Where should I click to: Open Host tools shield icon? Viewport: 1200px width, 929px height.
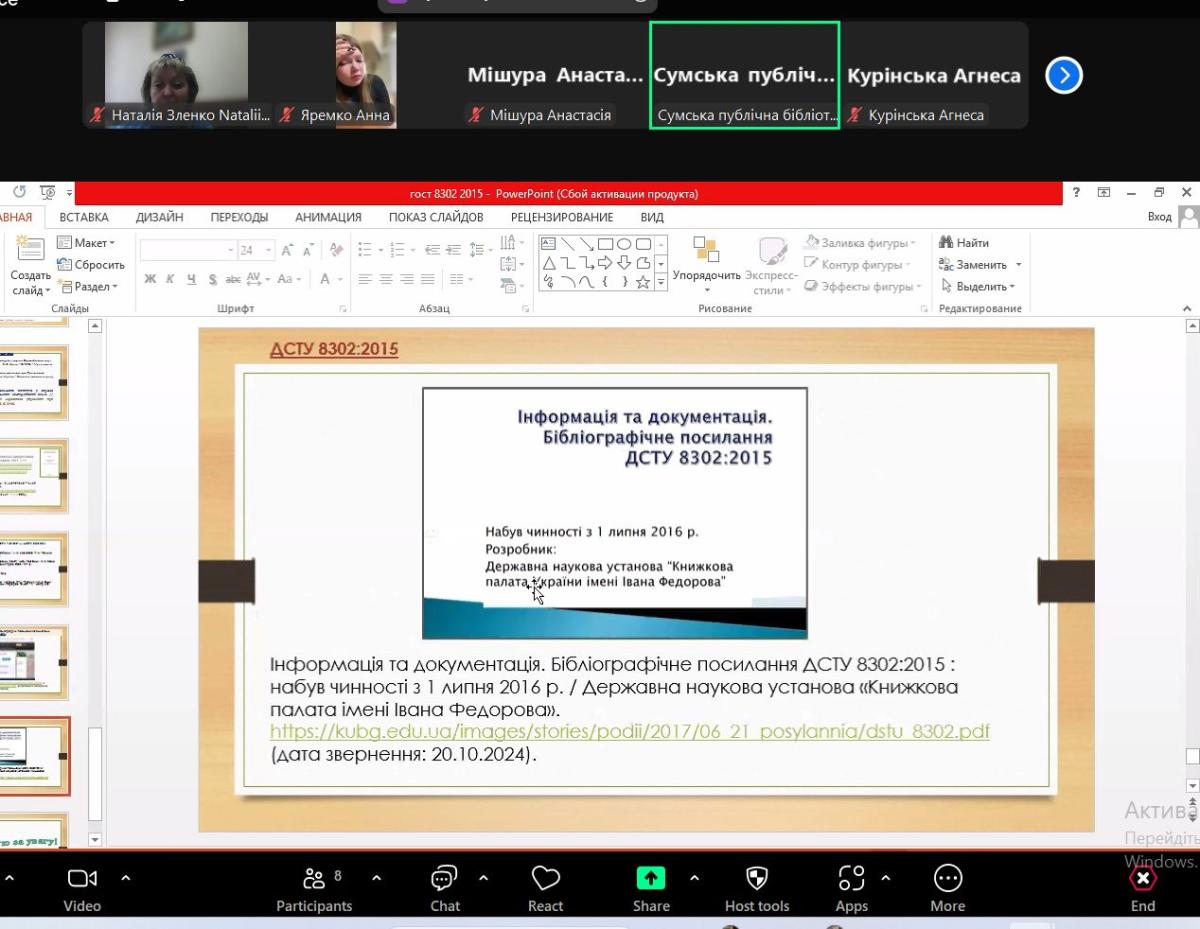coord(756,879)
